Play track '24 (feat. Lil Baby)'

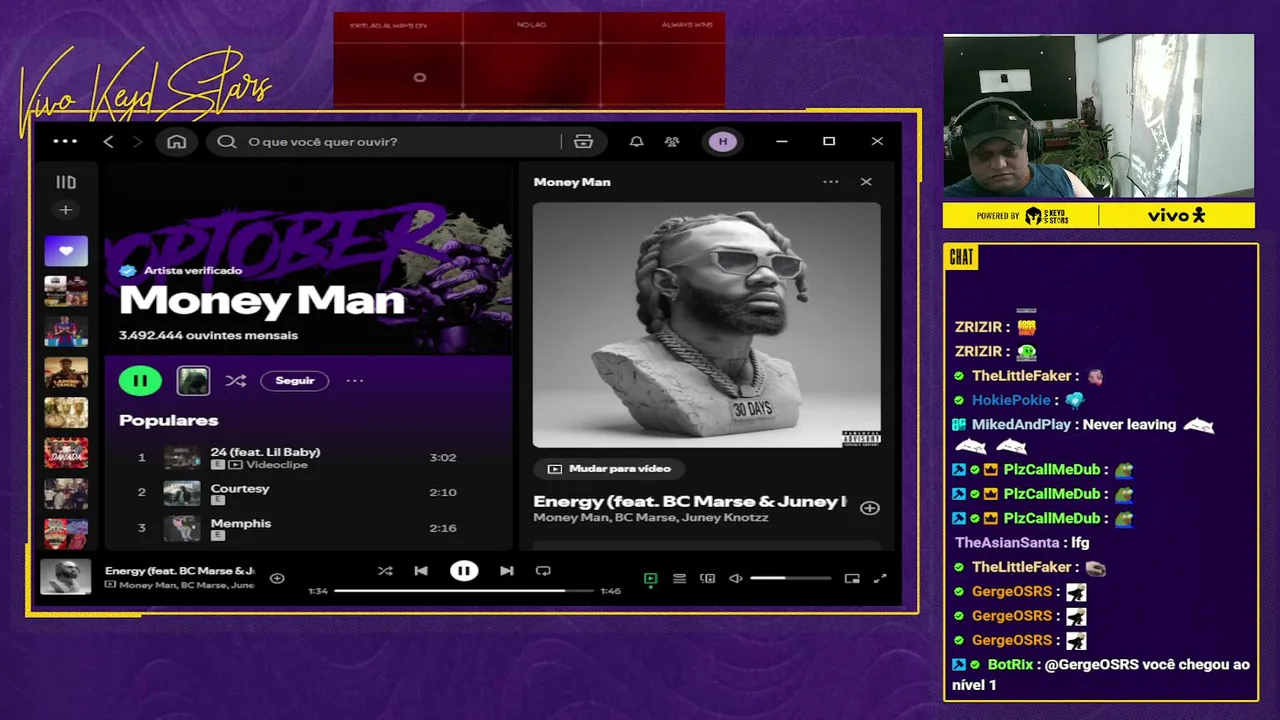click(x=265, y=452)
